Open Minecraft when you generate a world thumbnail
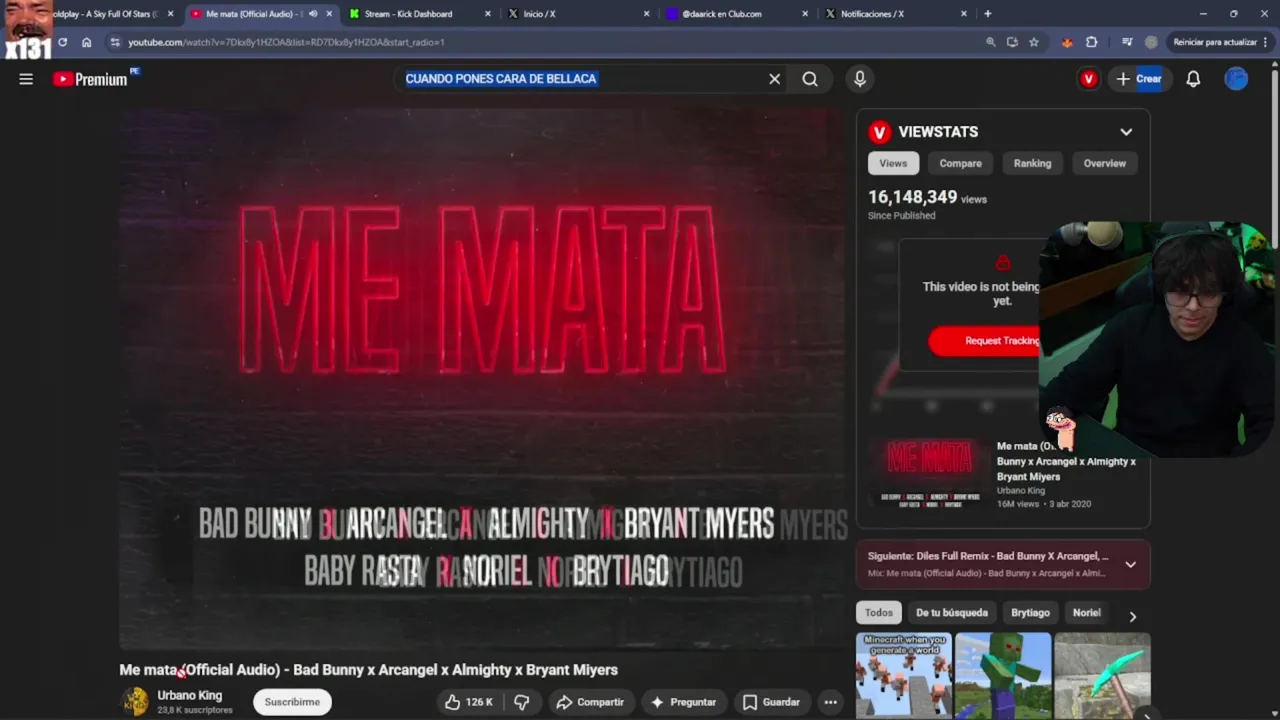 (x=903, y=675)
